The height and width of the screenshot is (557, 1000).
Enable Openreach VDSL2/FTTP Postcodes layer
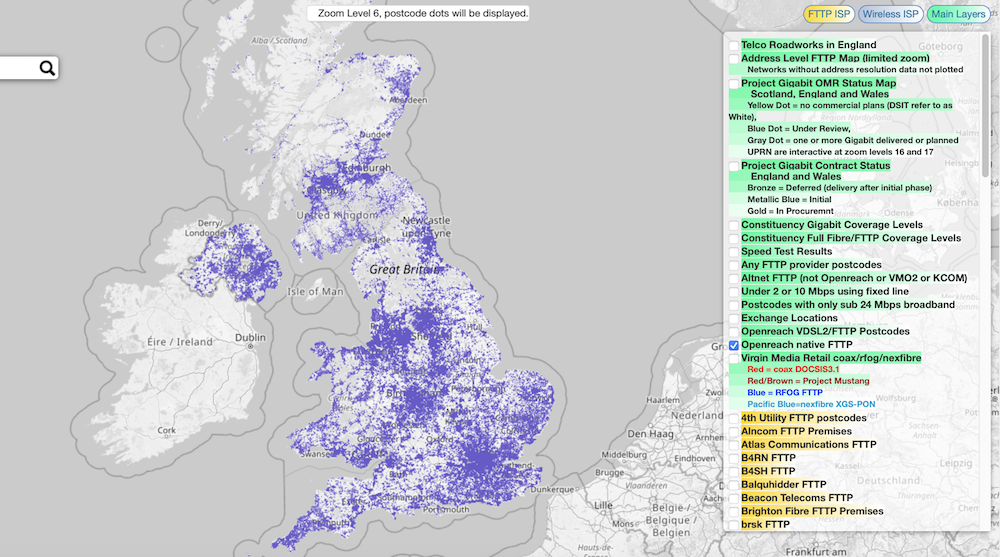click(734, 332)
